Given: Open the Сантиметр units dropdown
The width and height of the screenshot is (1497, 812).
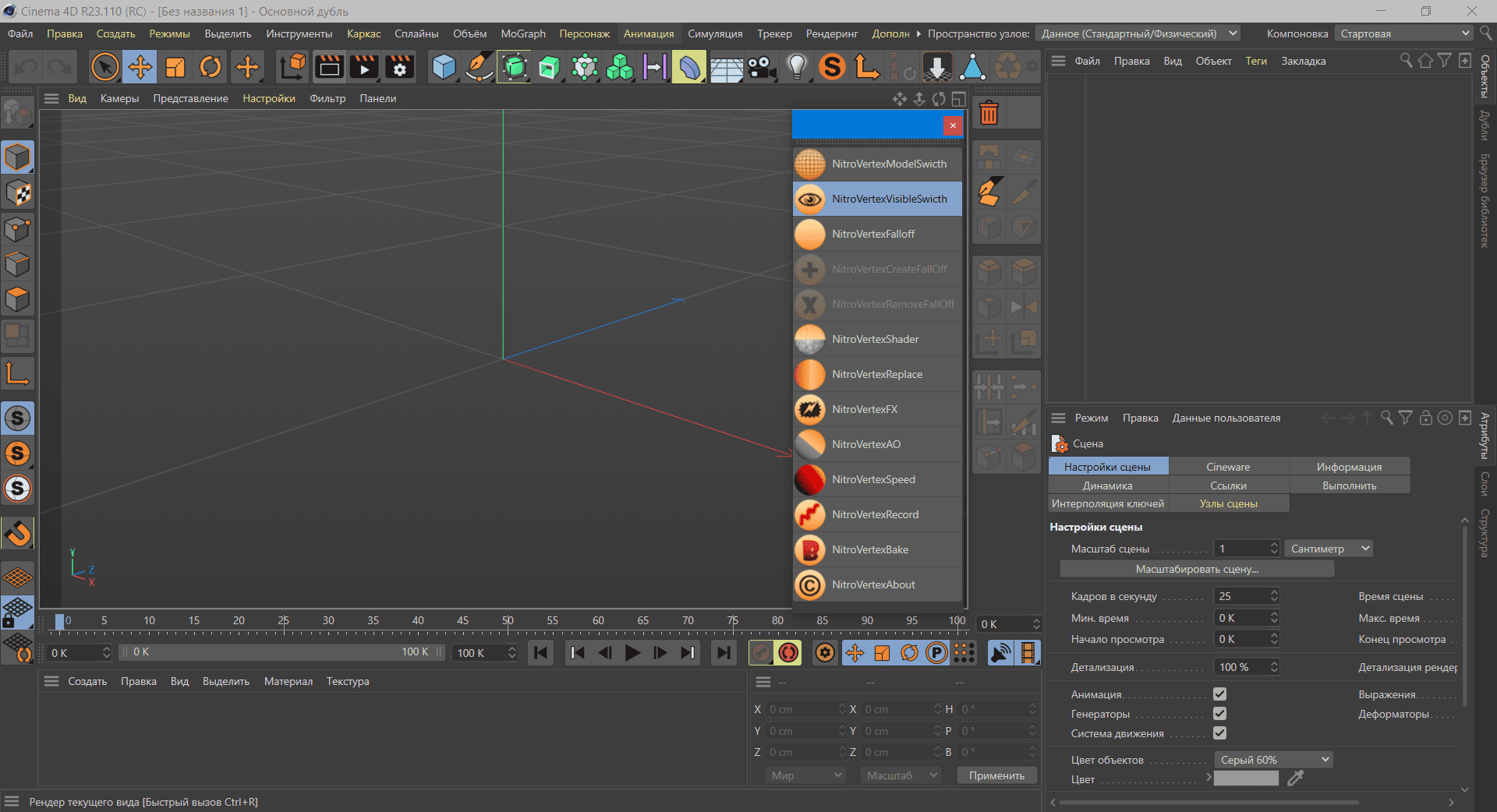Looking at the screenshot, I should [1329, 549].
